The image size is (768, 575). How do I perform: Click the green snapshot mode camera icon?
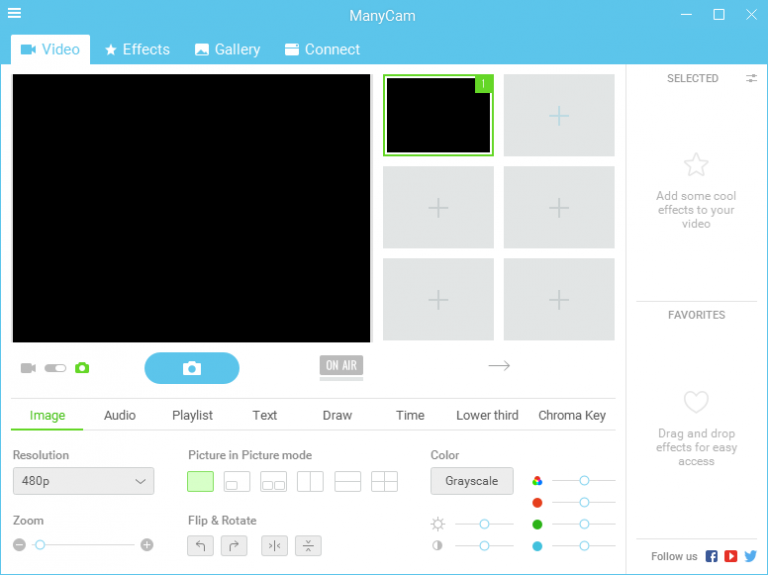click(82, 368)
